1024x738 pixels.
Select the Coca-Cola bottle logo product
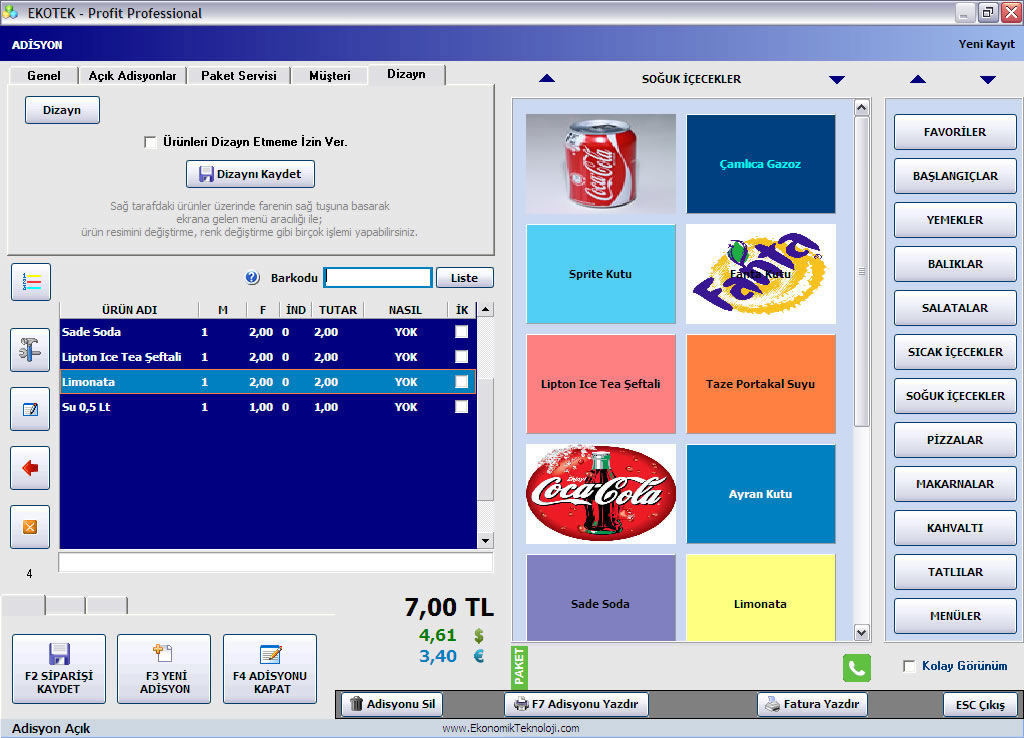click(x=601, y=494)
